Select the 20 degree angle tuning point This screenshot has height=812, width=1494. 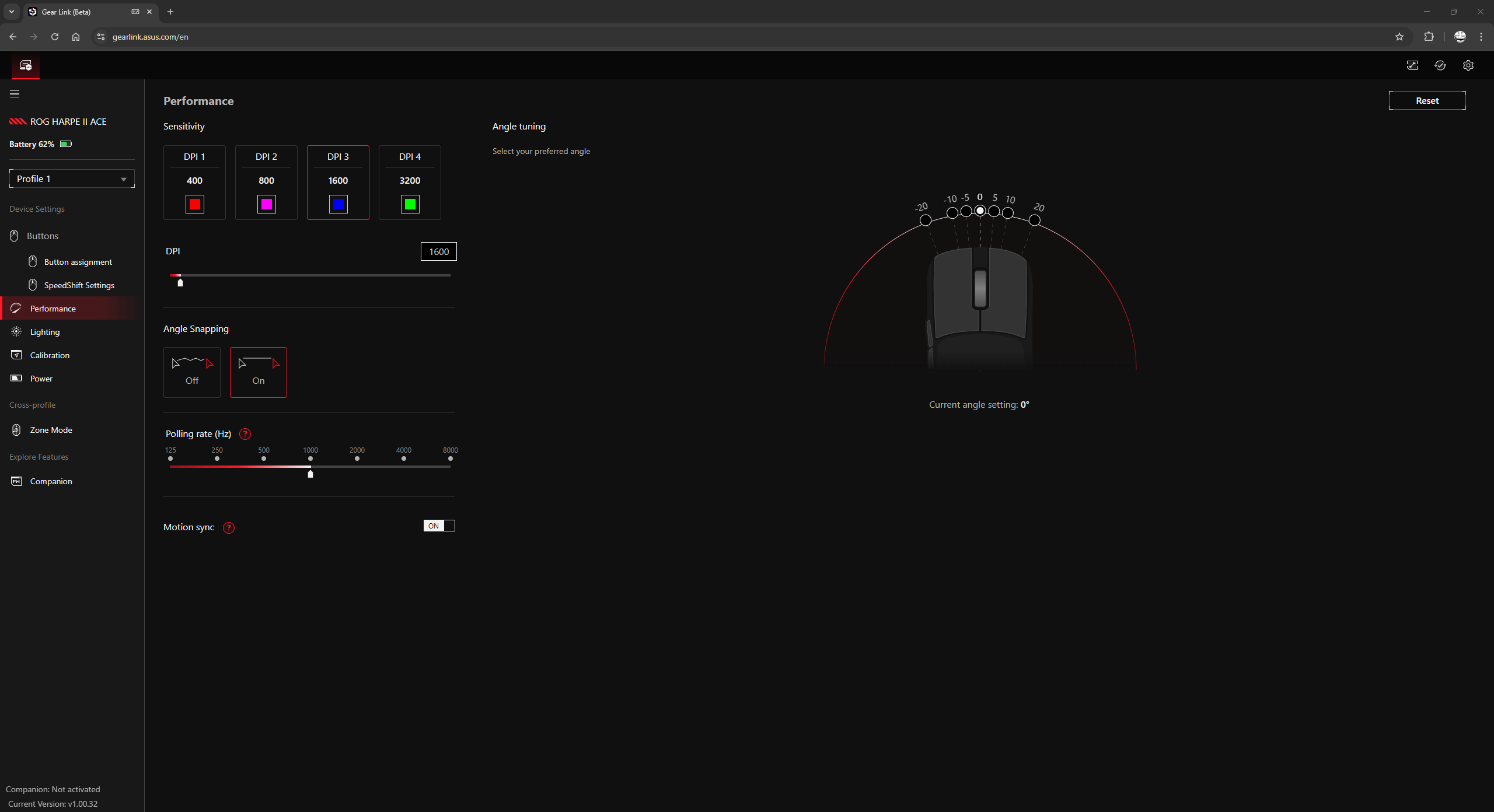pyautogui.click(x=1034, y=220)
